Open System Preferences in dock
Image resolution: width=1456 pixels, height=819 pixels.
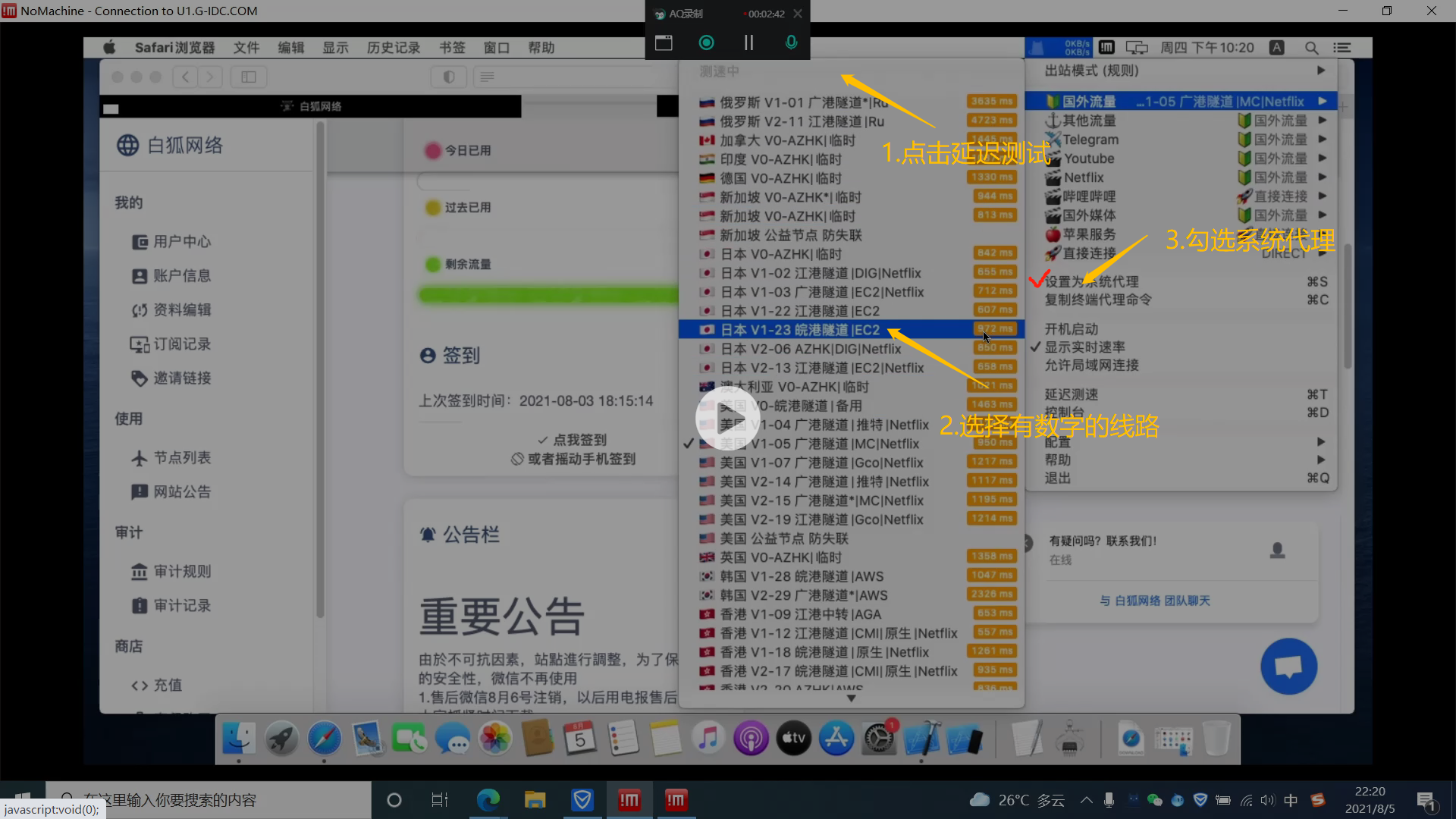tap(879, 738)
